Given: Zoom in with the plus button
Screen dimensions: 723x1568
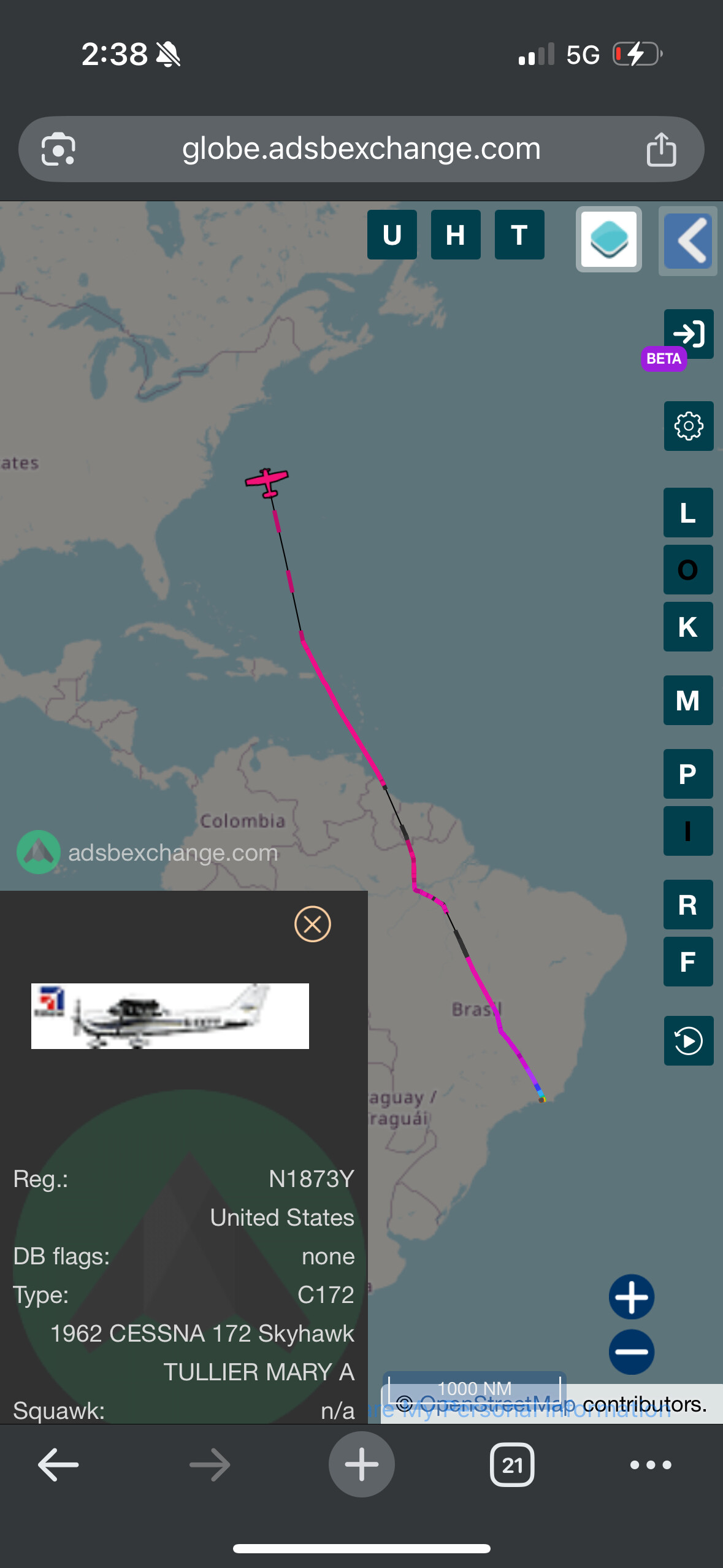Looking at the screenshot, I should coord(632,1297).
